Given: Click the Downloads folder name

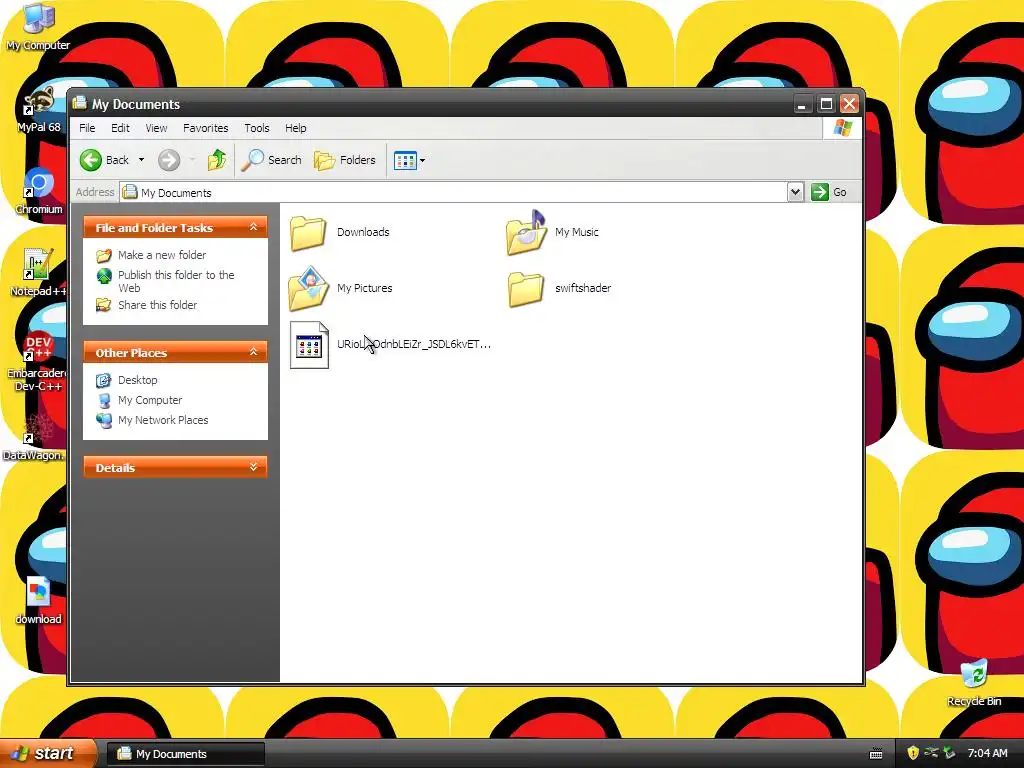Looking at the screenshot, I should click(x=363, y=232).
